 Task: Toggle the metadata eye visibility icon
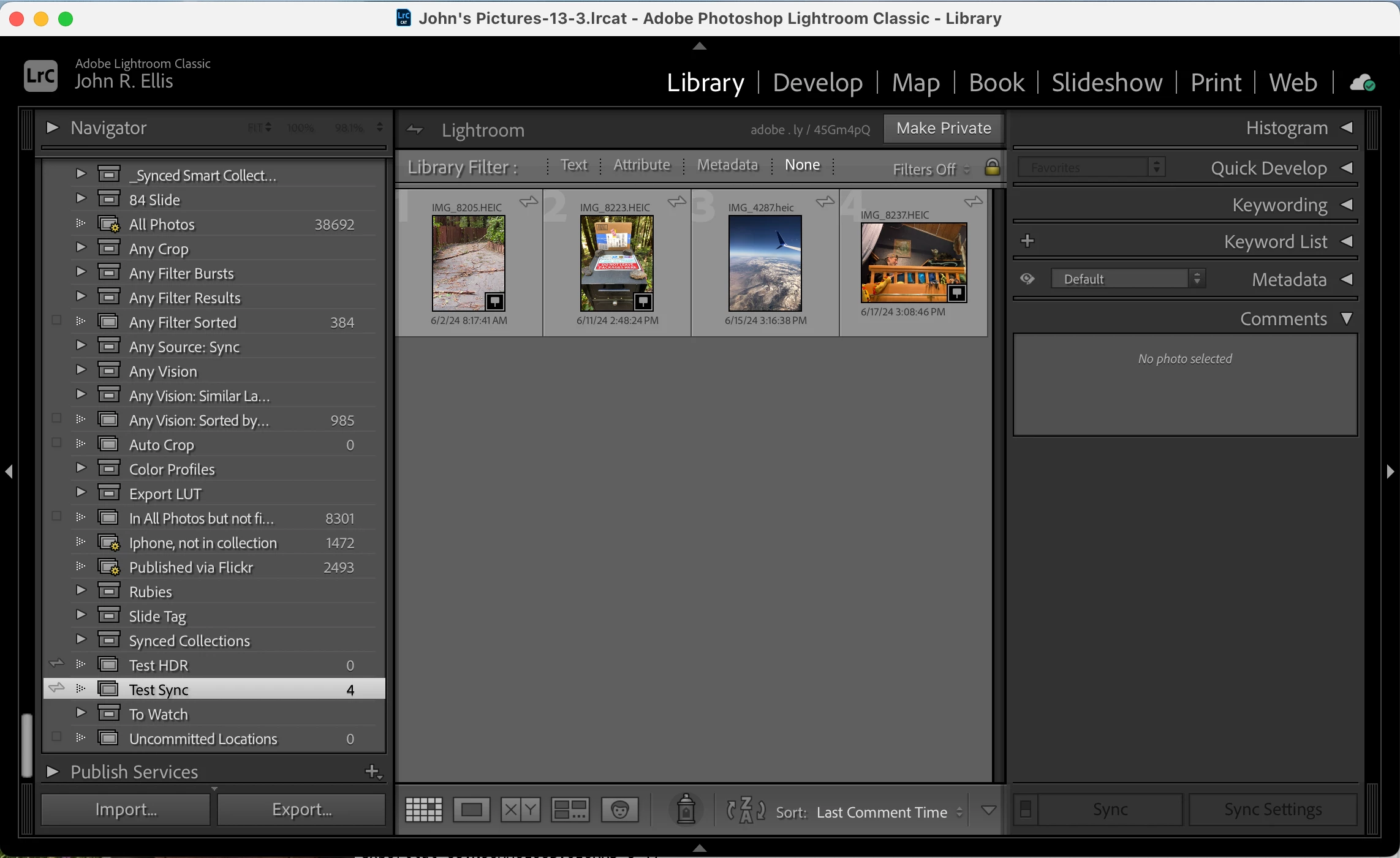[x=1027, y=279]
